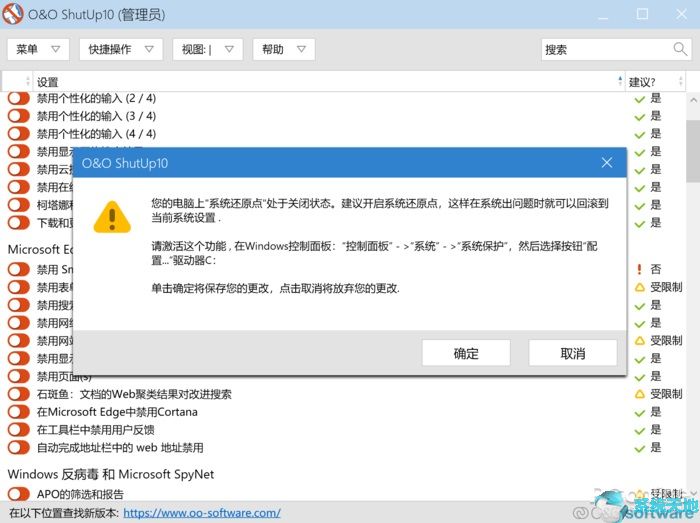The height and width of the screenshot is (523, 700).
Task: Open the 菜单 dropdown menu
Action: click(x=38, y=49)
